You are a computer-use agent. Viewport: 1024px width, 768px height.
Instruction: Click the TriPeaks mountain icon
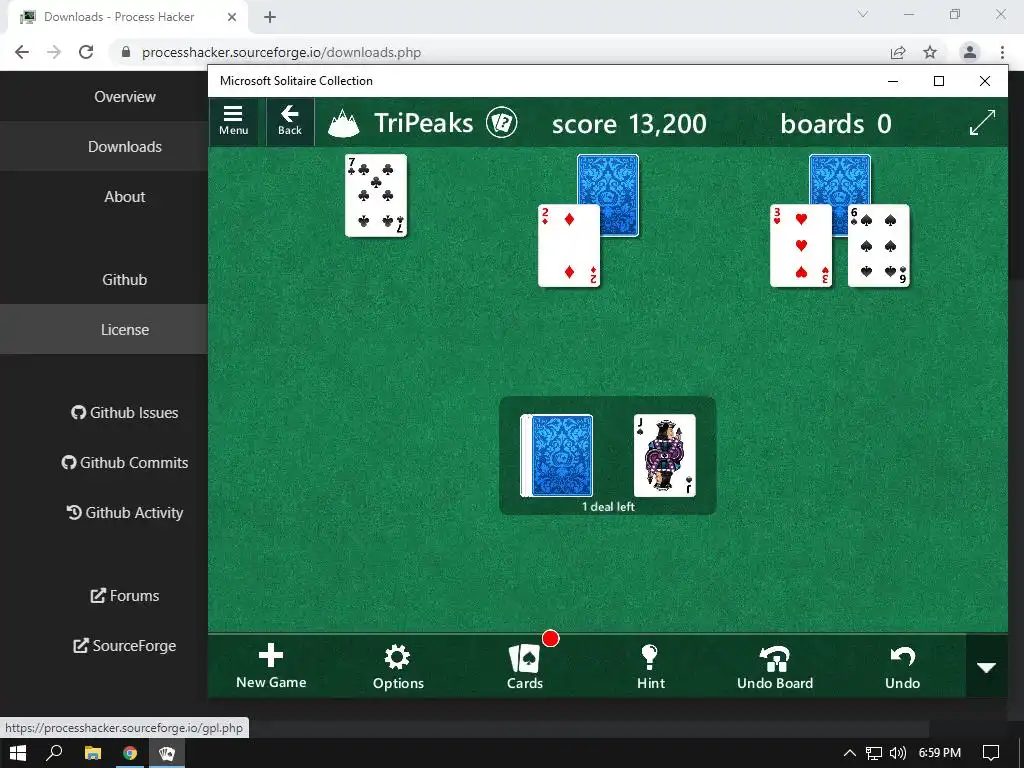pos(344,123)
